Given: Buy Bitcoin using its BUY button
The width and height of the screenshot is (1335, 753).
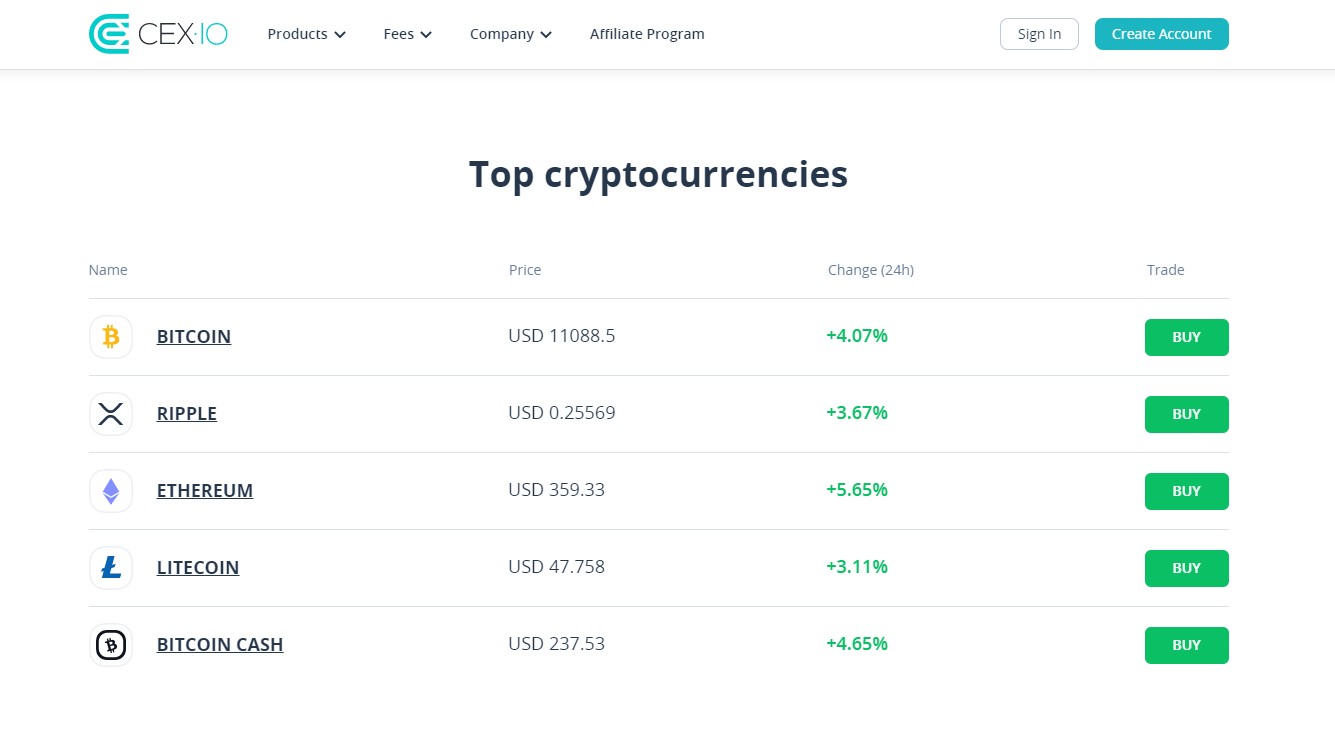Looking at the screenshot, I should click(x=1187, y=337).
